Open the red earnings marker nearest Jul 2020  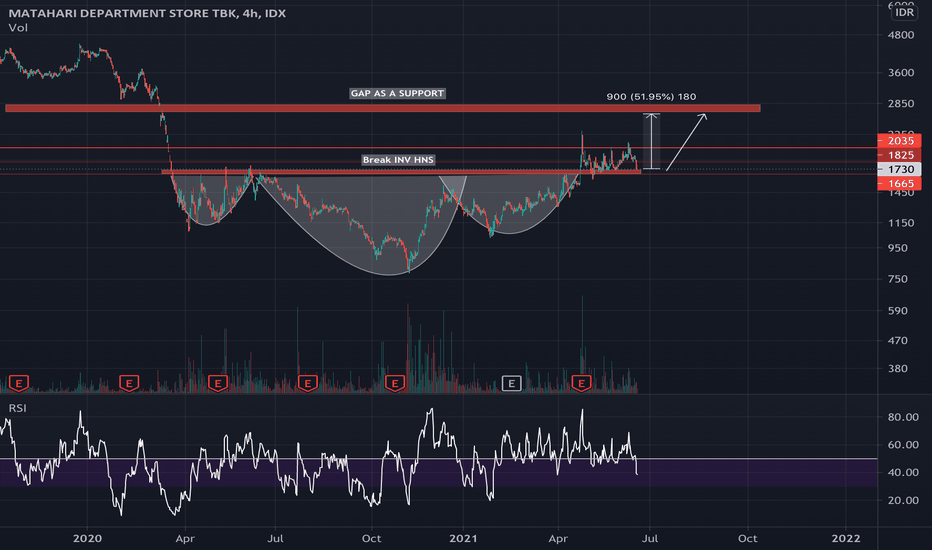pos(307,384)
